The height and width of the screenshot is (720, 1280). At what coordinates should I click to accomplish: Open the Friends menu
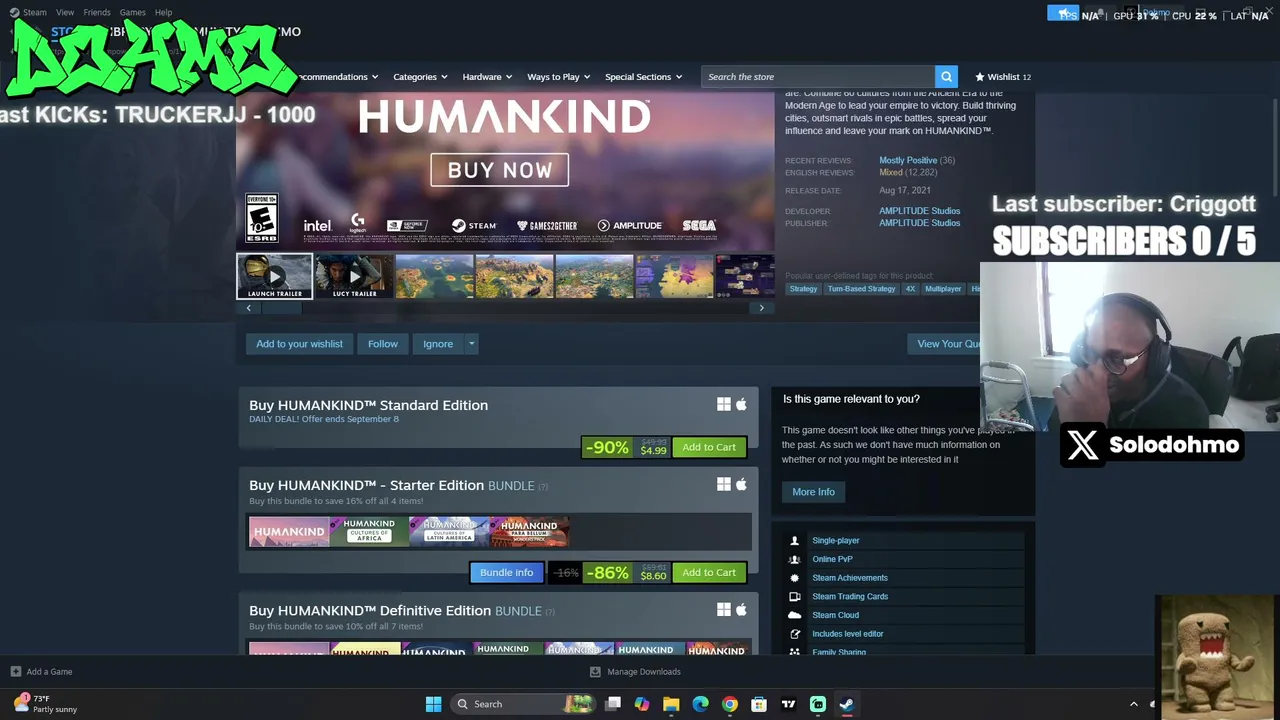pos(97,12)
